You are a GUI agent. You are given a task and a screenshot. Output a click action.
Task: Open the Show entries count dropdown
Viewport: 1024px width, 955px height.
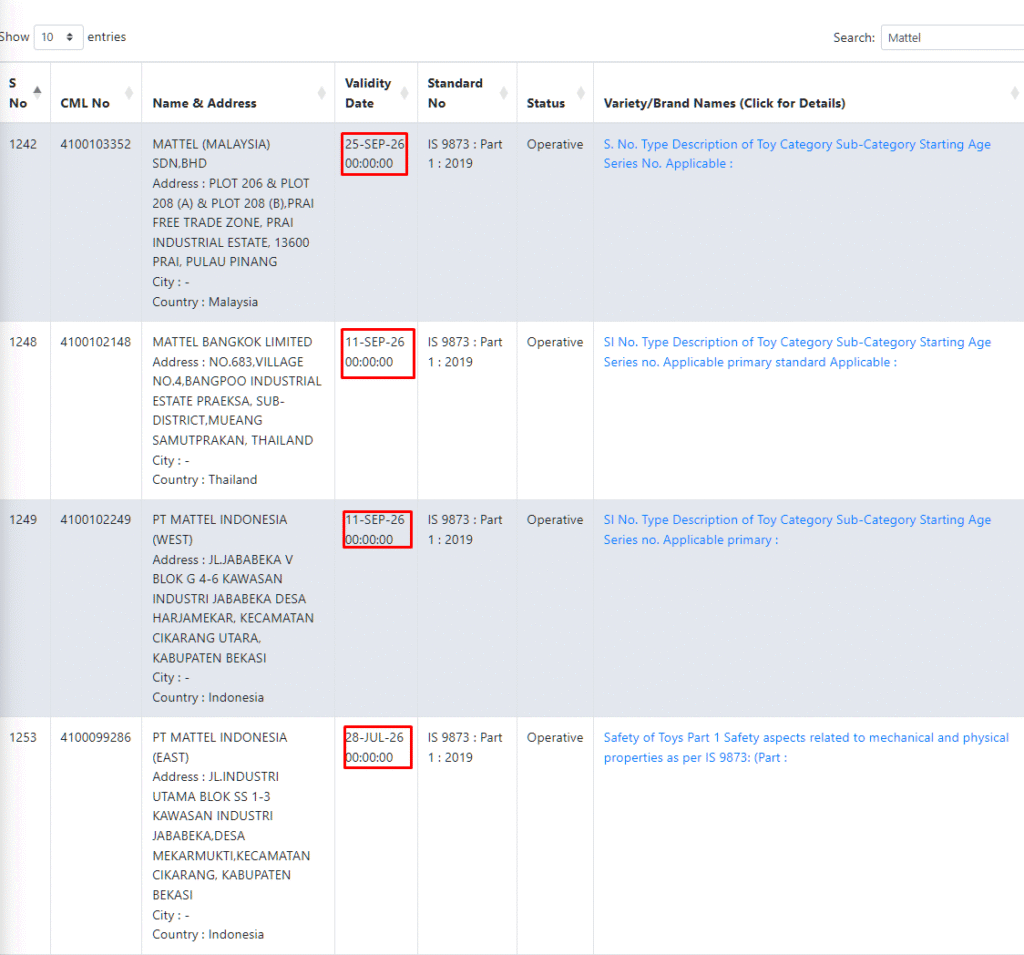(x=58, y=37)
